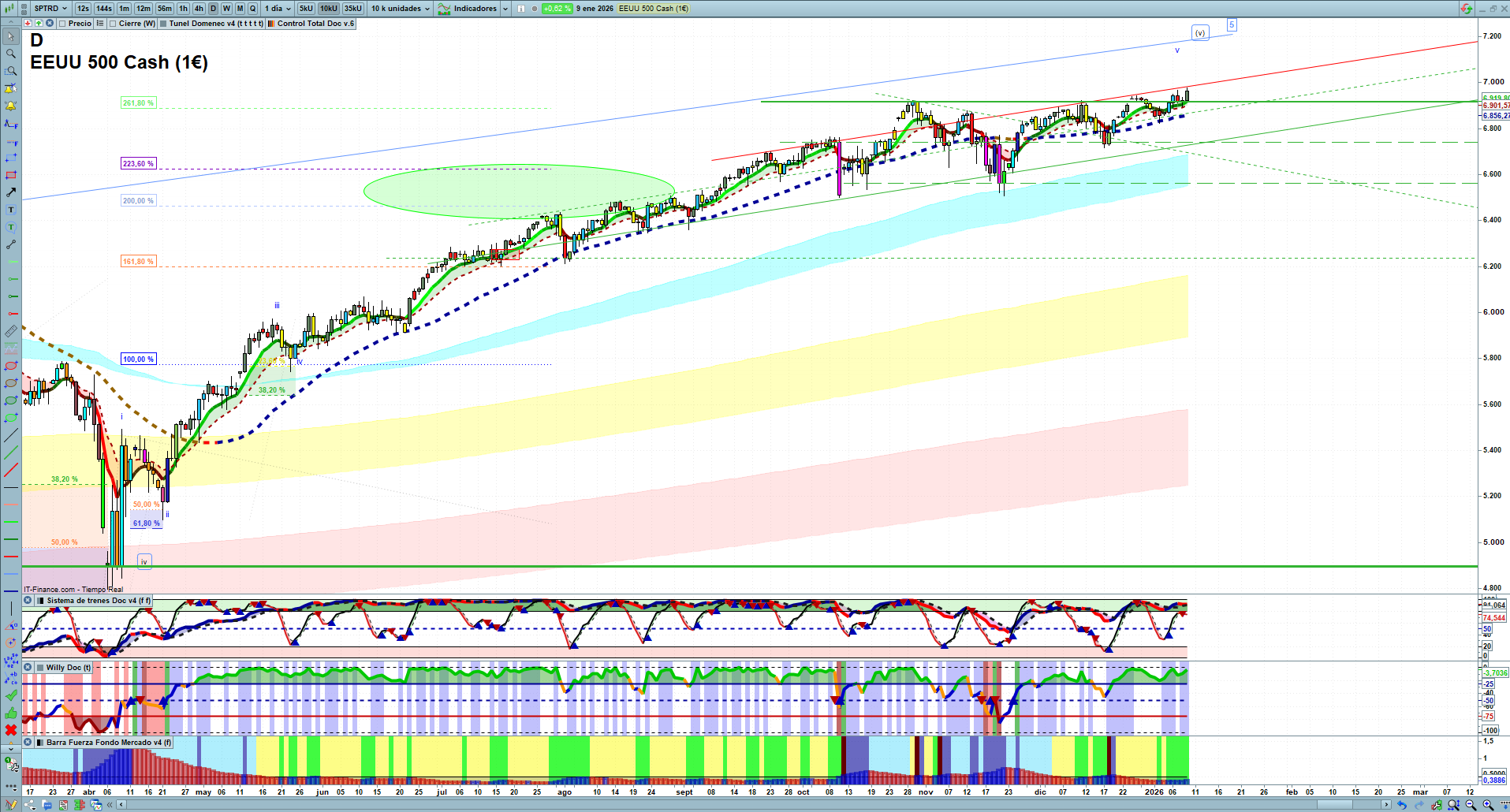Image resolution: width=1510 pixels, height=812 pixels.
Task: Expand the arrow next to Indicadores
Action: point(505,9)
